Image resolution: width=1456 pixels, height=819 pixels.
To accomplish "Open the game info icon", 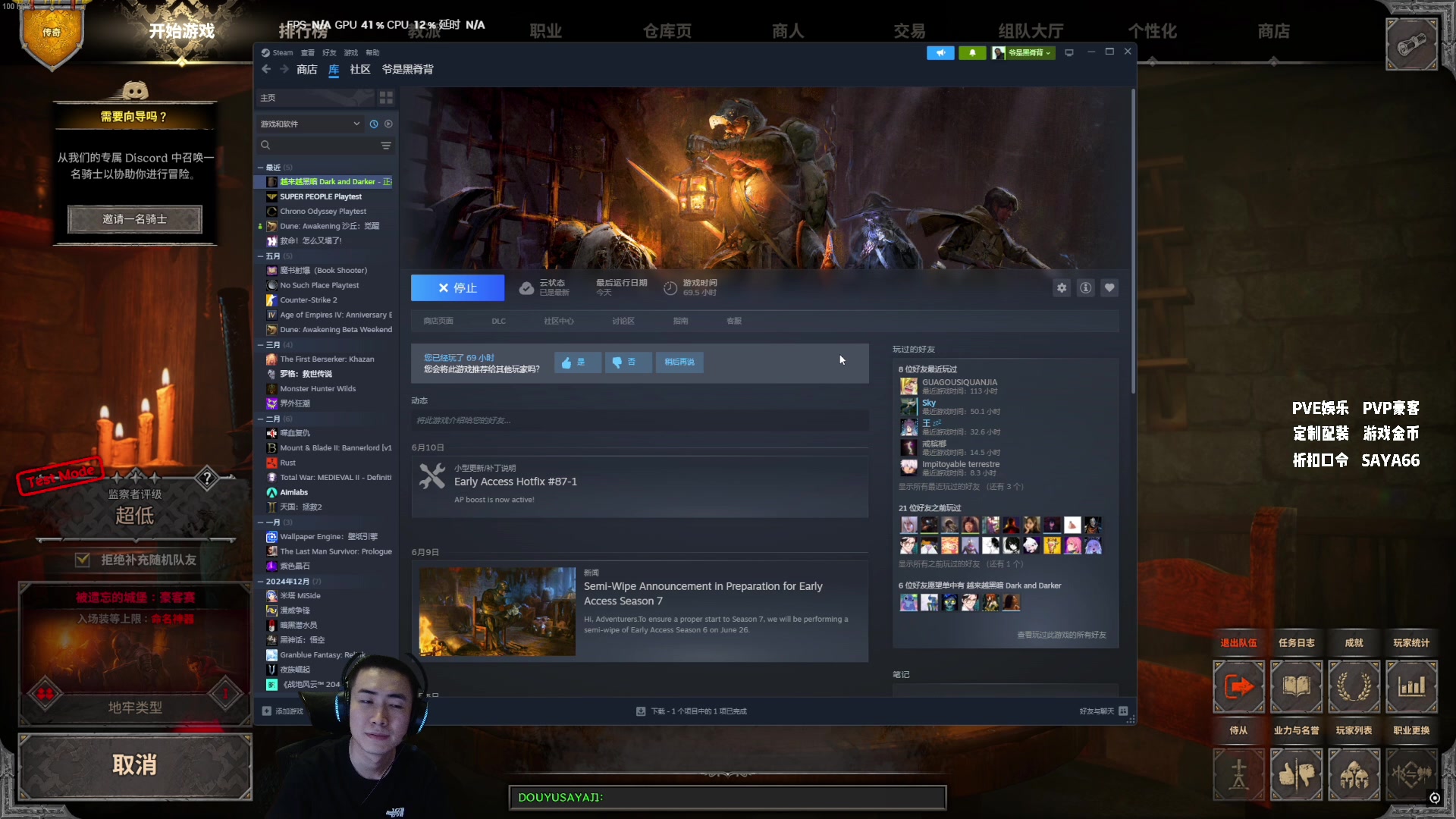I will pyautogui.click(x=1086, y=288).
